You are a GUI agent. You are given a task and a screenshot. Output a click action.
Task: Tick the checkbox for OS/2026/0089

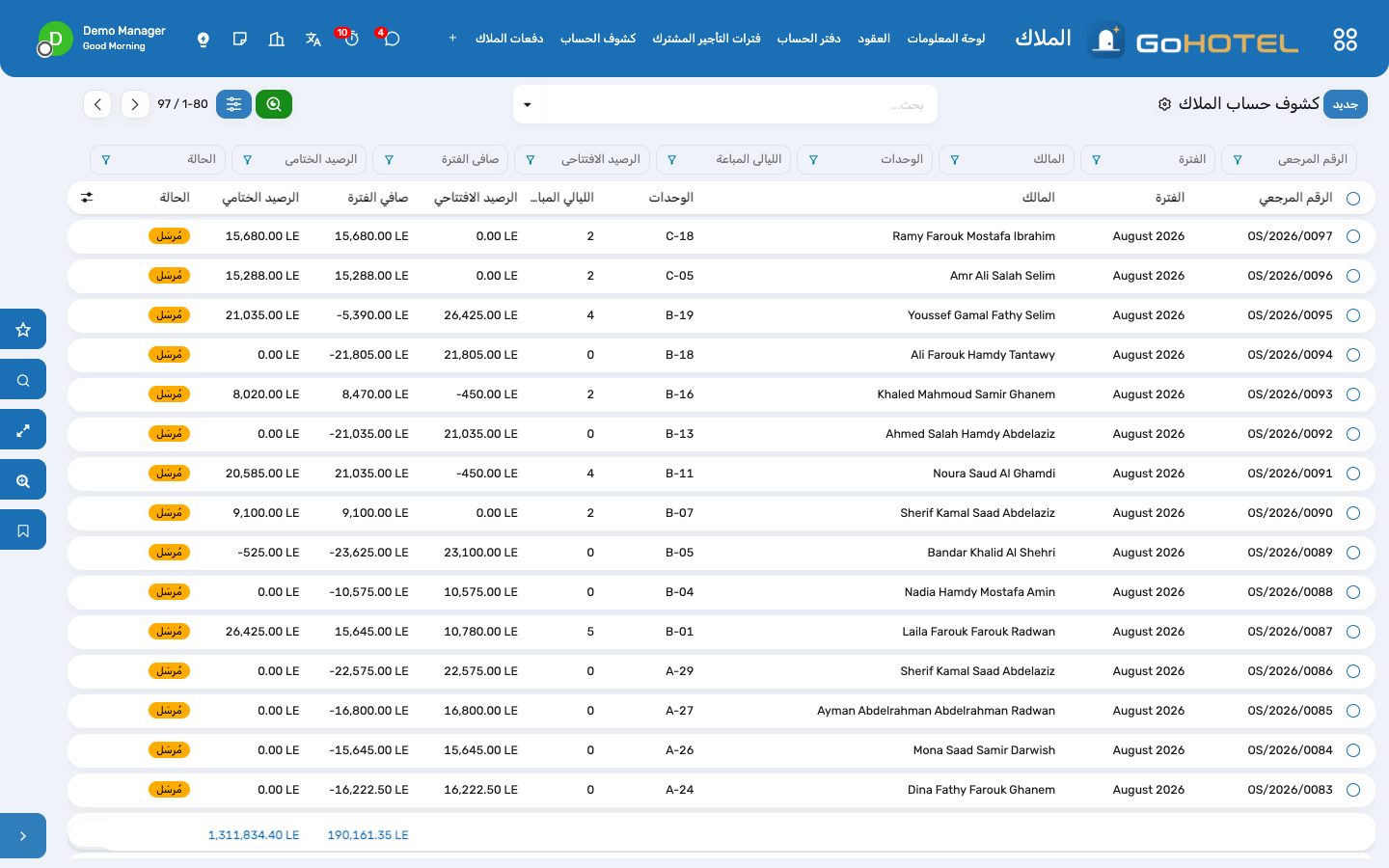pyautogui.click(x=1353, y=553)
